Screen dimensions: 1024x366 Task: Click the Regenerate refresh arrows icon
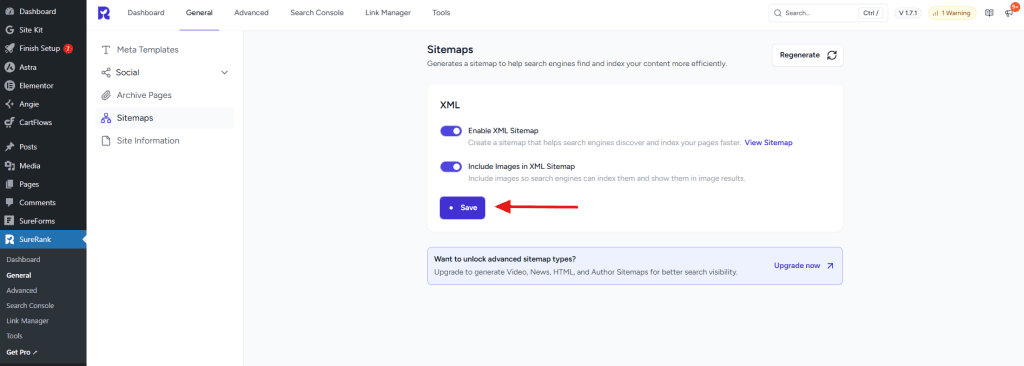[831, 56]
